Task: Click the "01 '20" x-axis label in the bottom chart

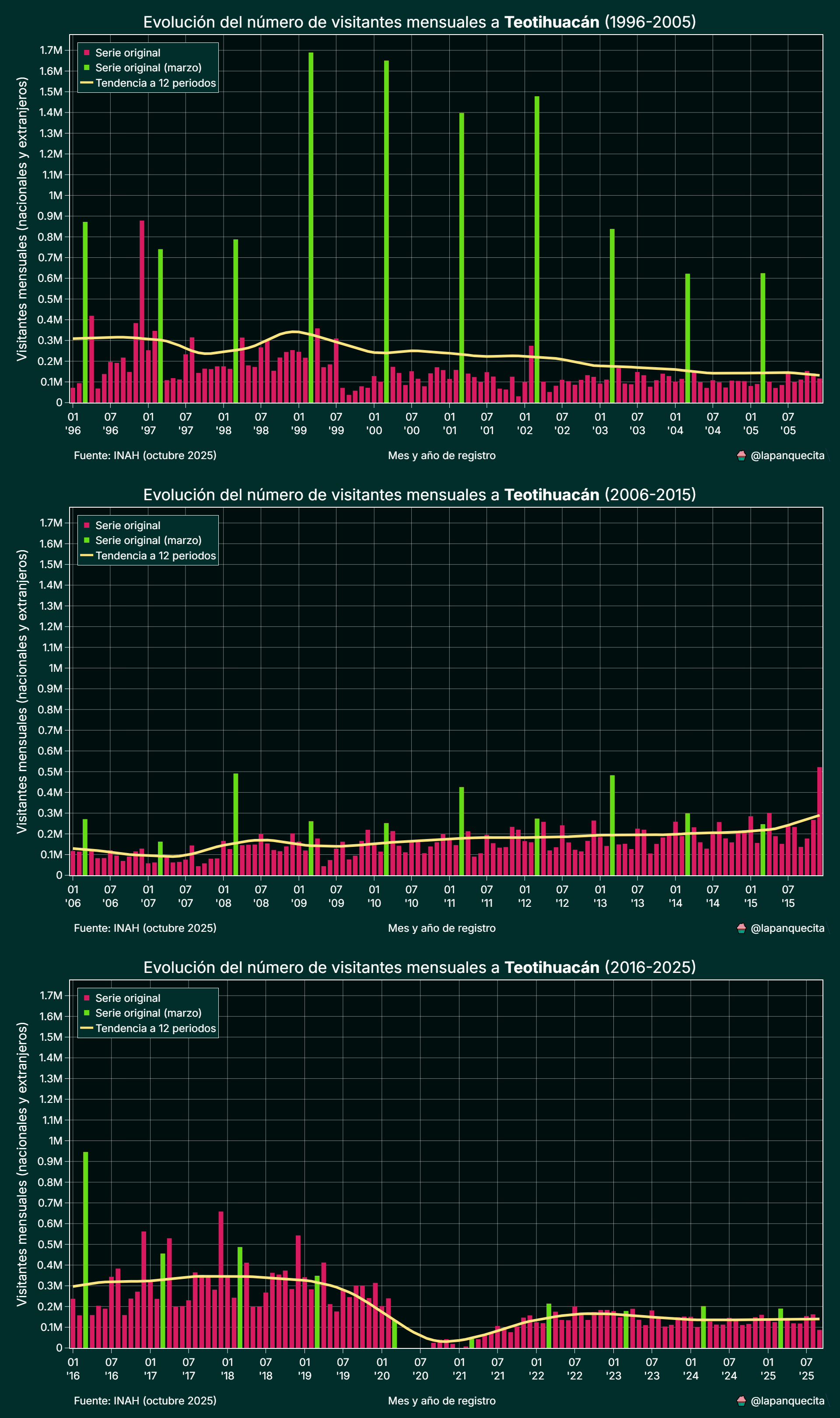Action: pyautogui.click(x=382, y=1368)
